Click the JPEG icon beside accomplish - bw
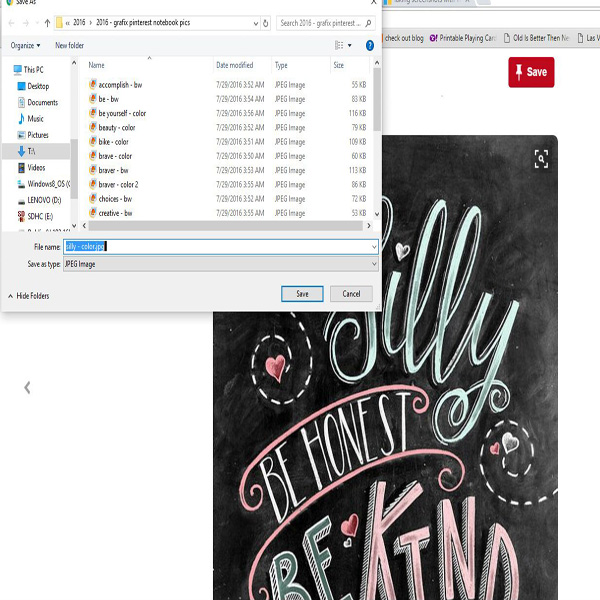This screenshot has height=600, width=600. pyautogui.click(x=93, y=84)
